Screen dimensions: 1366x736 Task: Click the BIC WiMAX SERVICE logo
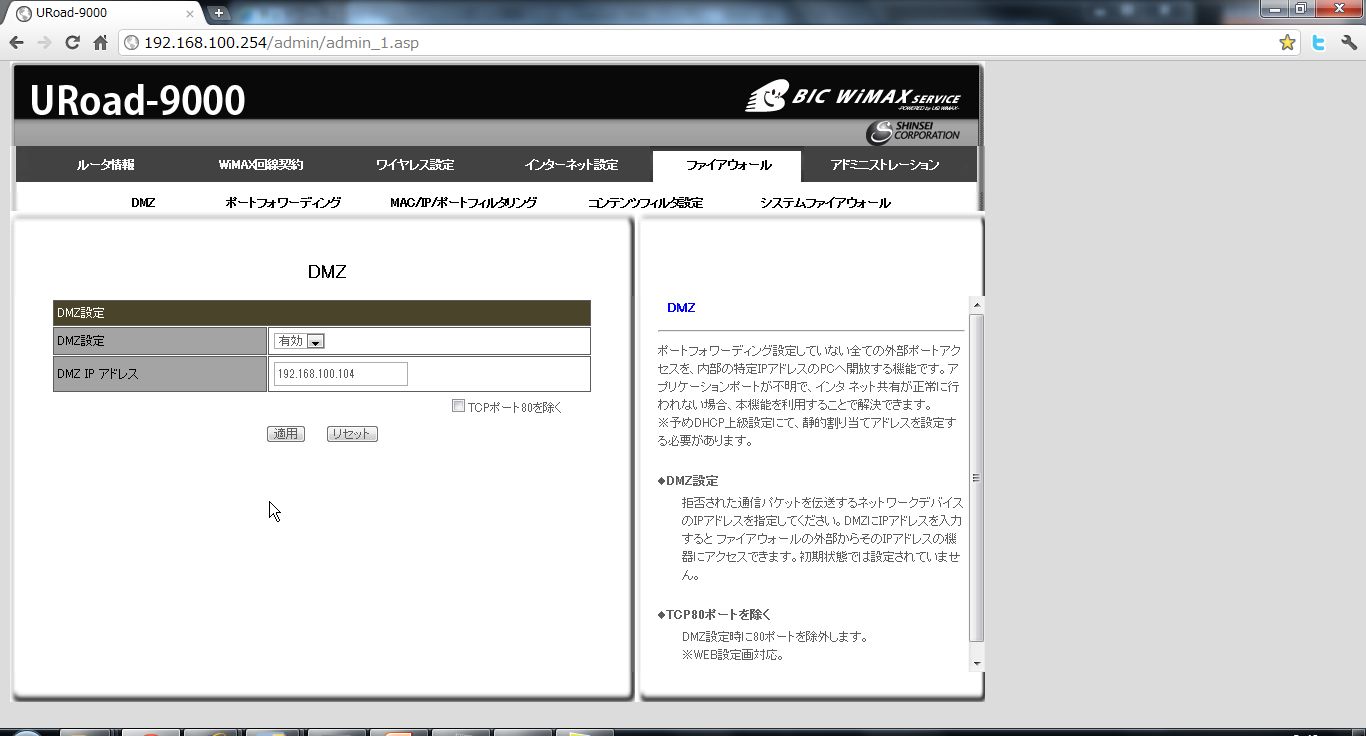(x=853, y=96)
